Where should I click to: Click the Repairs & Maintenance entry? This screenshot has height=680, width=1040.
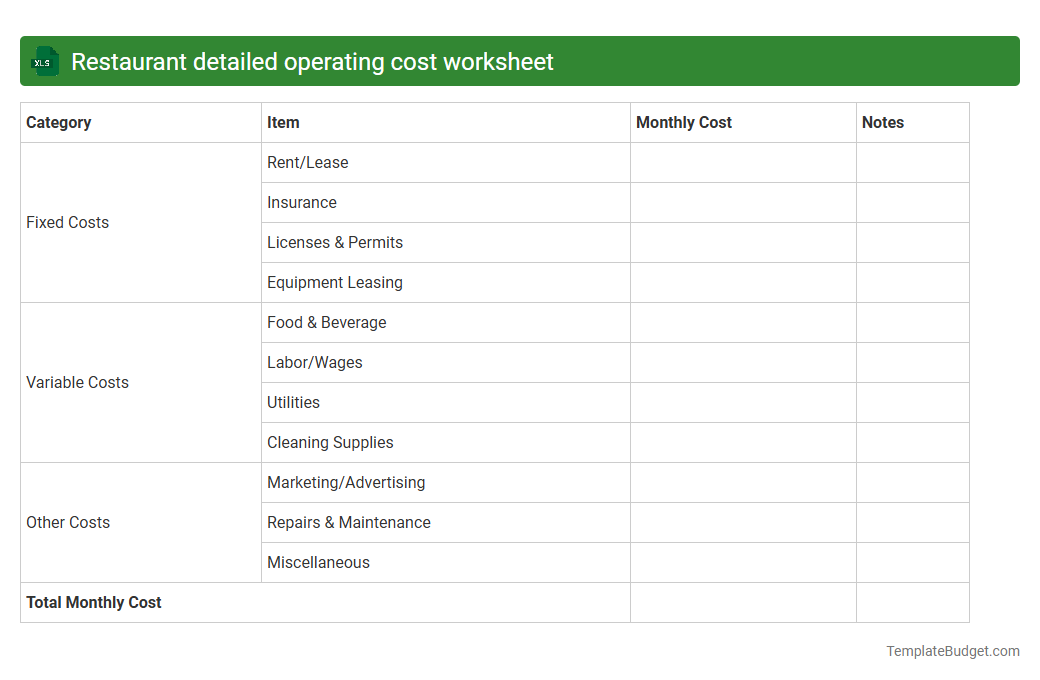349,522
